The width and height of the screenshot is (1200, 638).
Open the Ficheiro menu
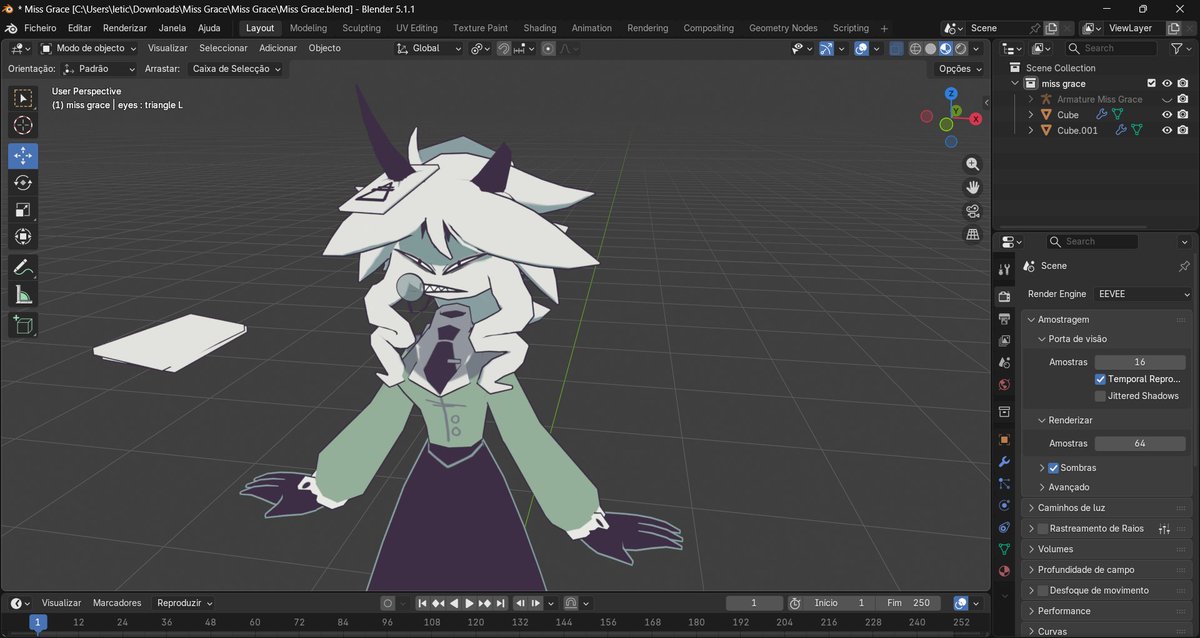coord(40,28)
